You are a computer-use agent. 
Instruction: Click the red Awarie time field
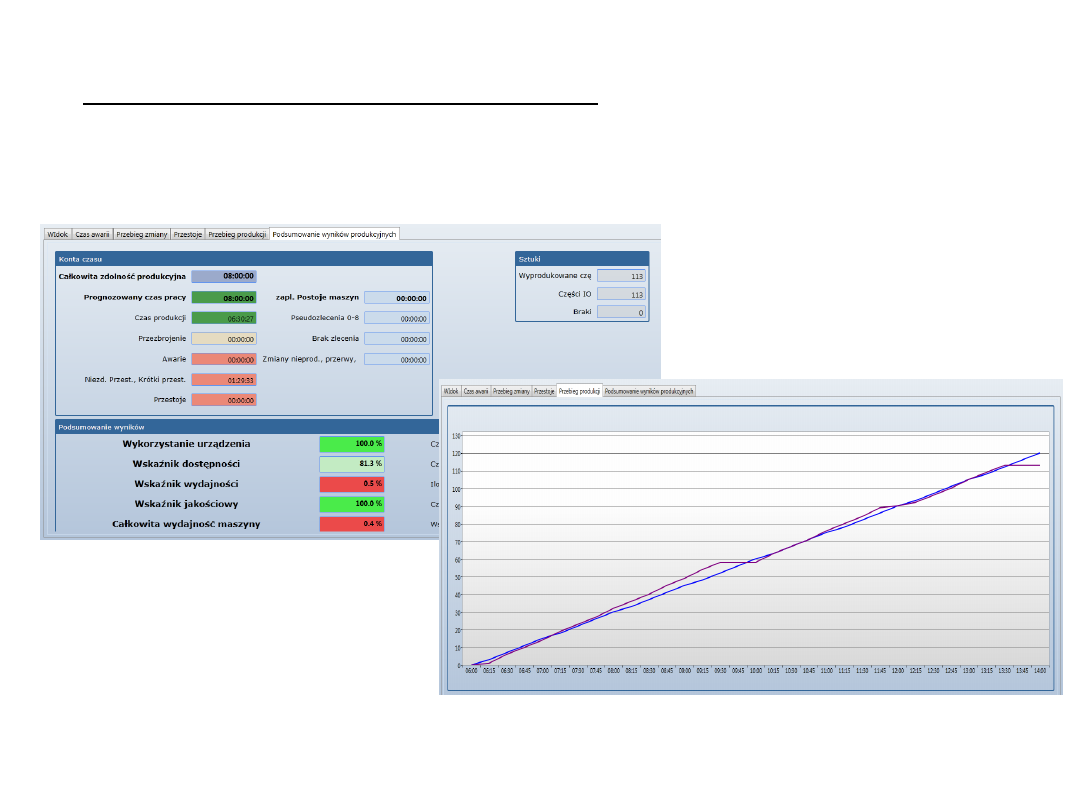[223, 359]
